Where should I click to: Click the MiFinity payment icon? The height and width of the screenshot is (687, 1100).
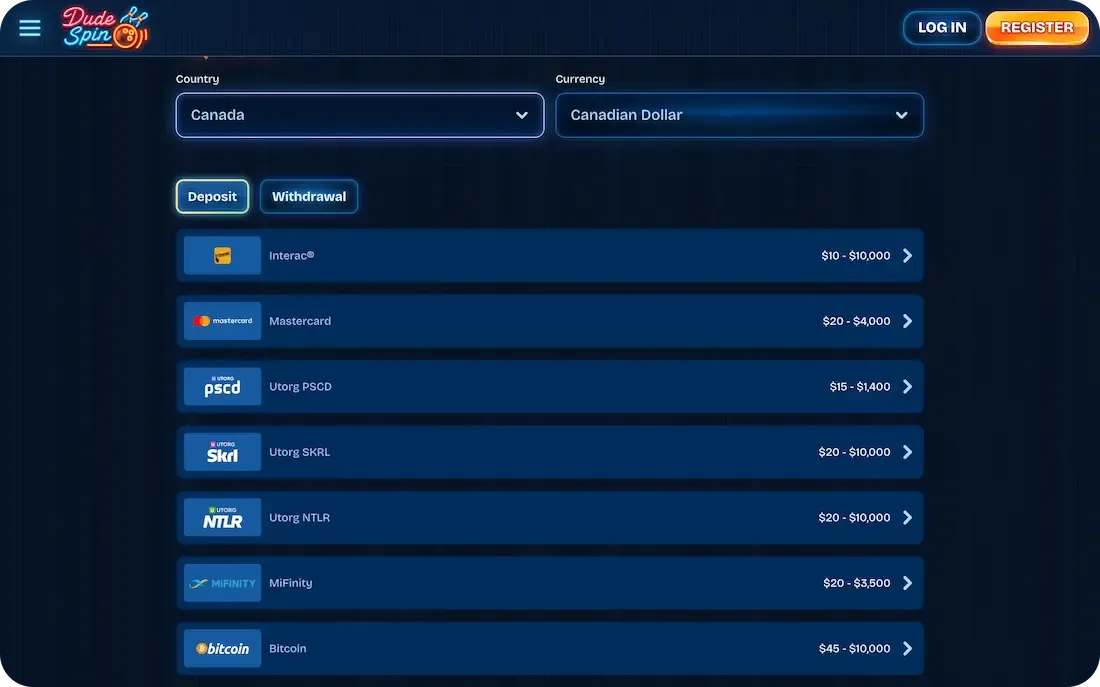[221, 582]
